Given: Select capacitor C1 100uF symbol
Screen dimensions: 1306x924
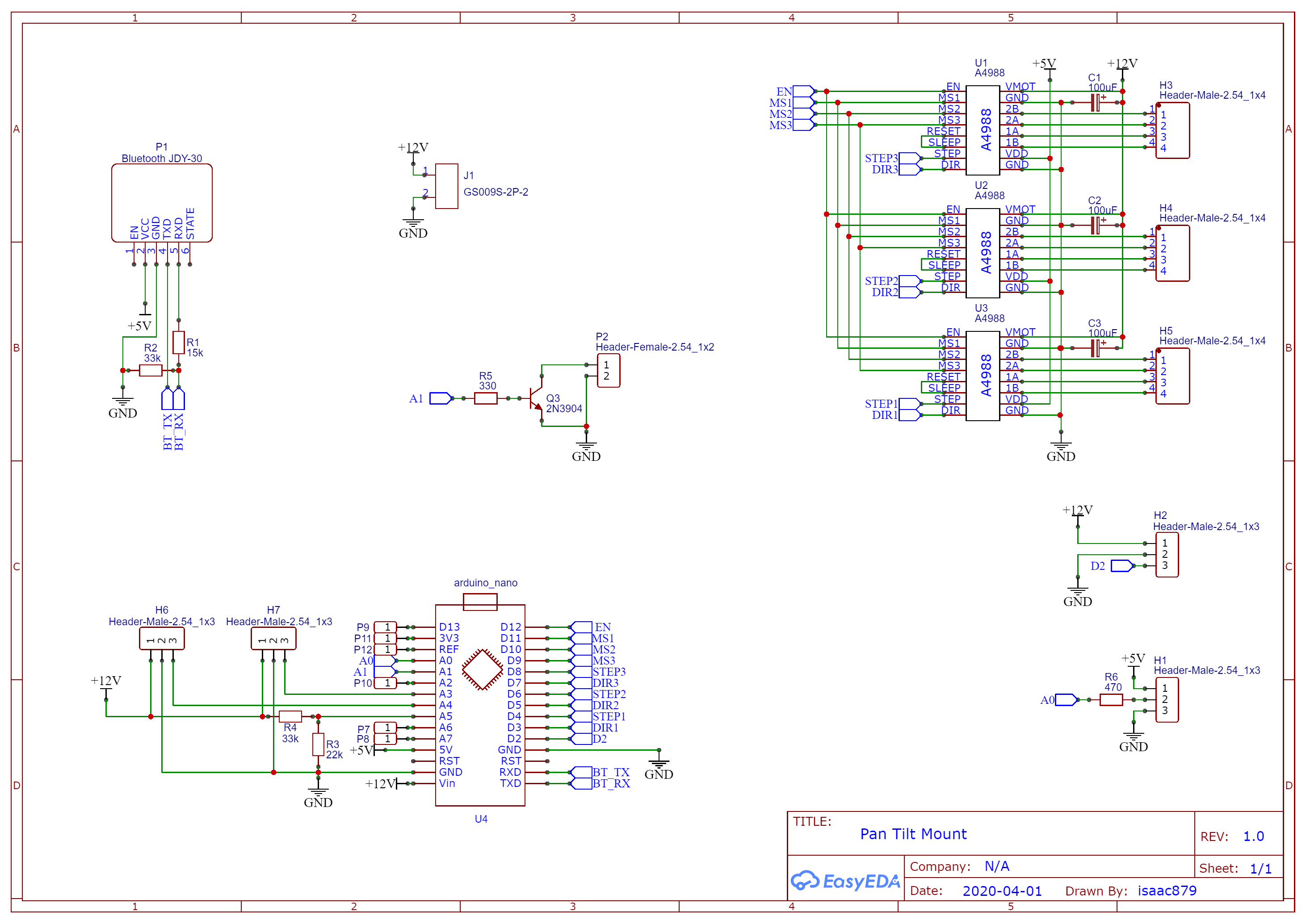Looking at the screenshot, I should click(x=1096, y=102).
